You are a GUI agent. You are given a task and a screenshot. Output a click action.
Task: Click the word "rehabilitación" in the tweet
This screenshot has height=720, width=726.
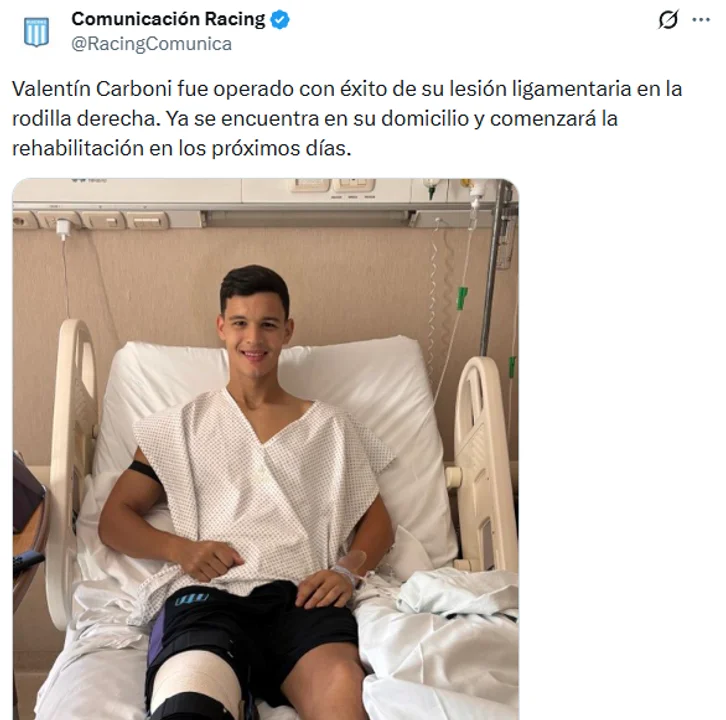point(78,148)
